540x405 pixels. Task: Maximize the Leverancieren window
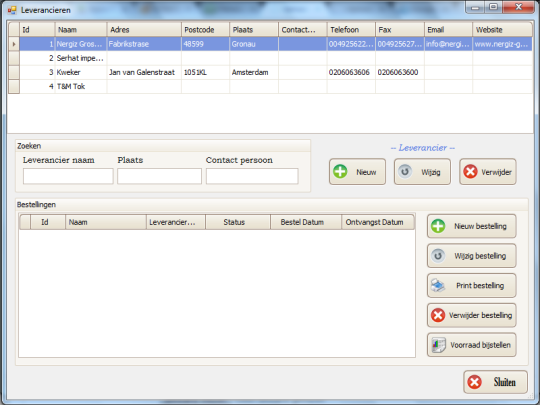[x=494, y=7]
